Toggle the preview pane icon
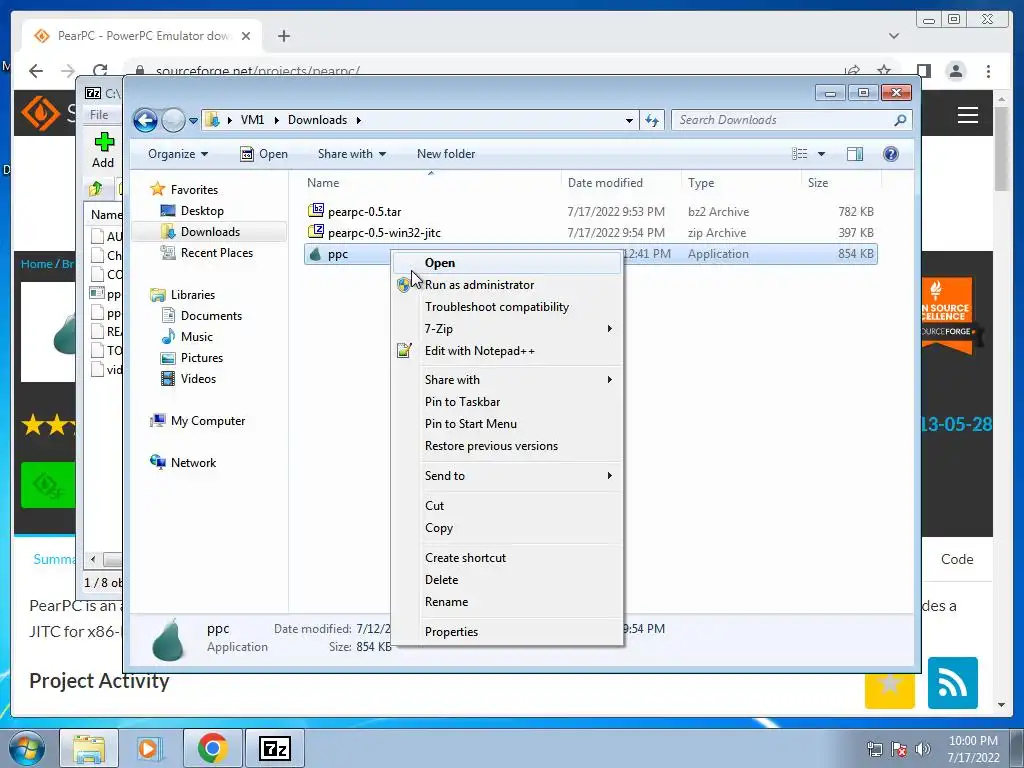 [x=855, y=154]
